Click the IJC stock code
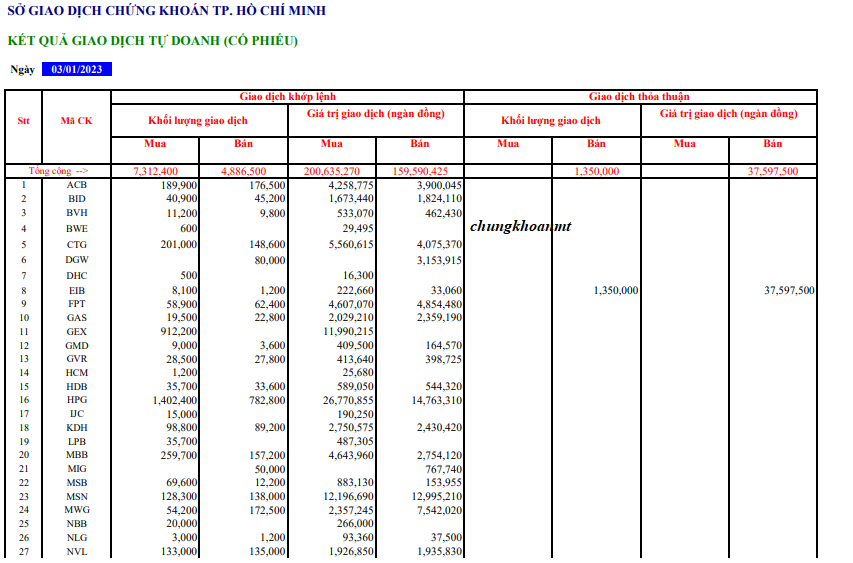 (77, 414)
